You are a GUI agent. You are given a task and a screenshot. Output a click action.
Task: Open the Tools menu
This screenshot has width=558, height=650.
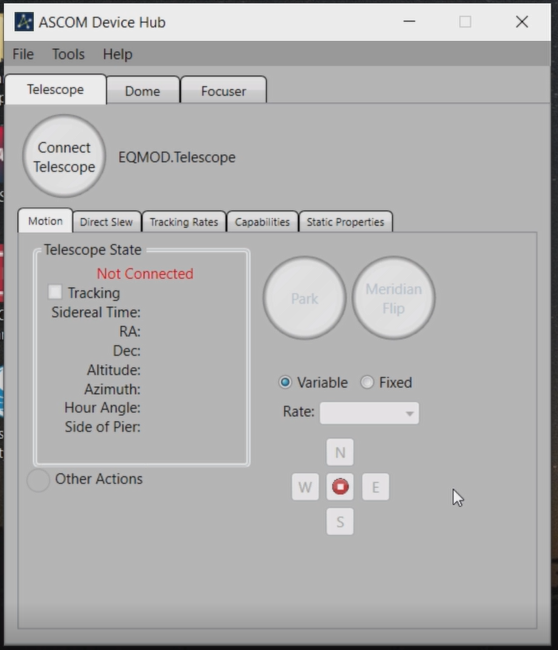68,54
